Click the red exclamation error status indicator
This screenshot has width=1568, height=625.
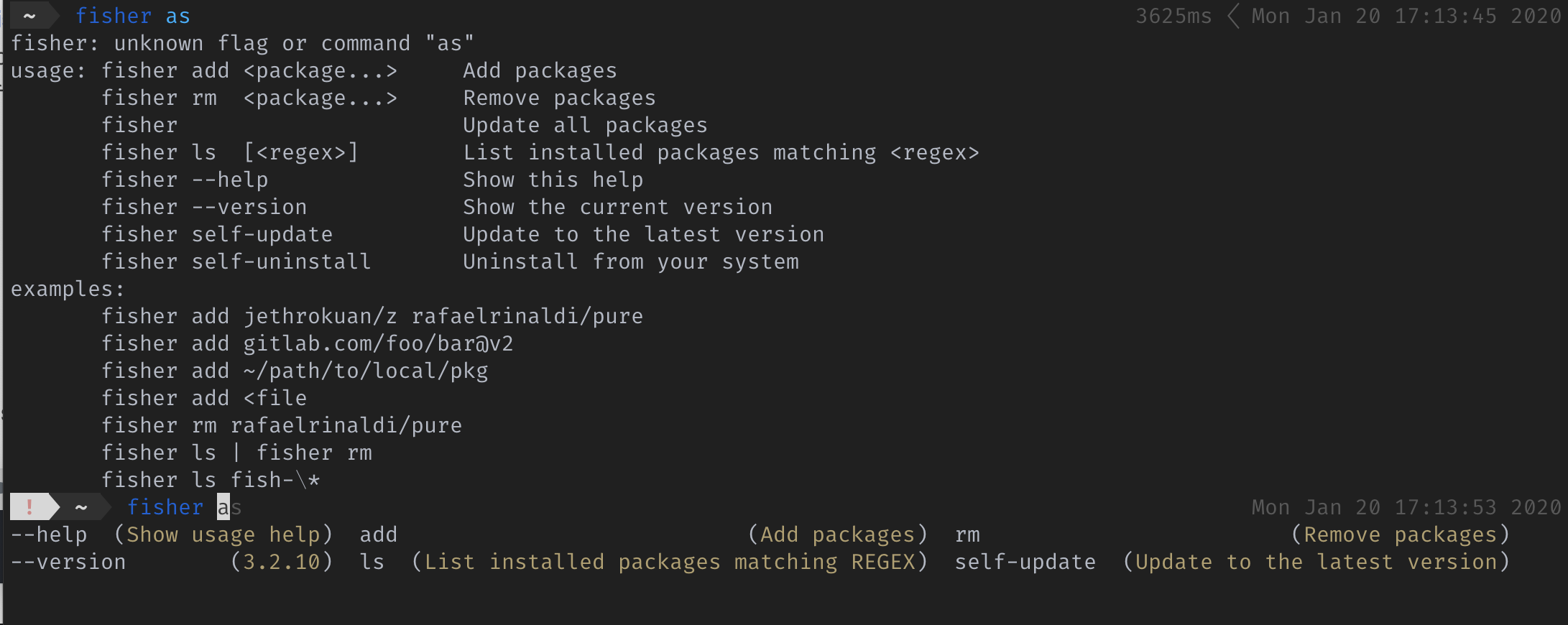click(x=29, y=507)
